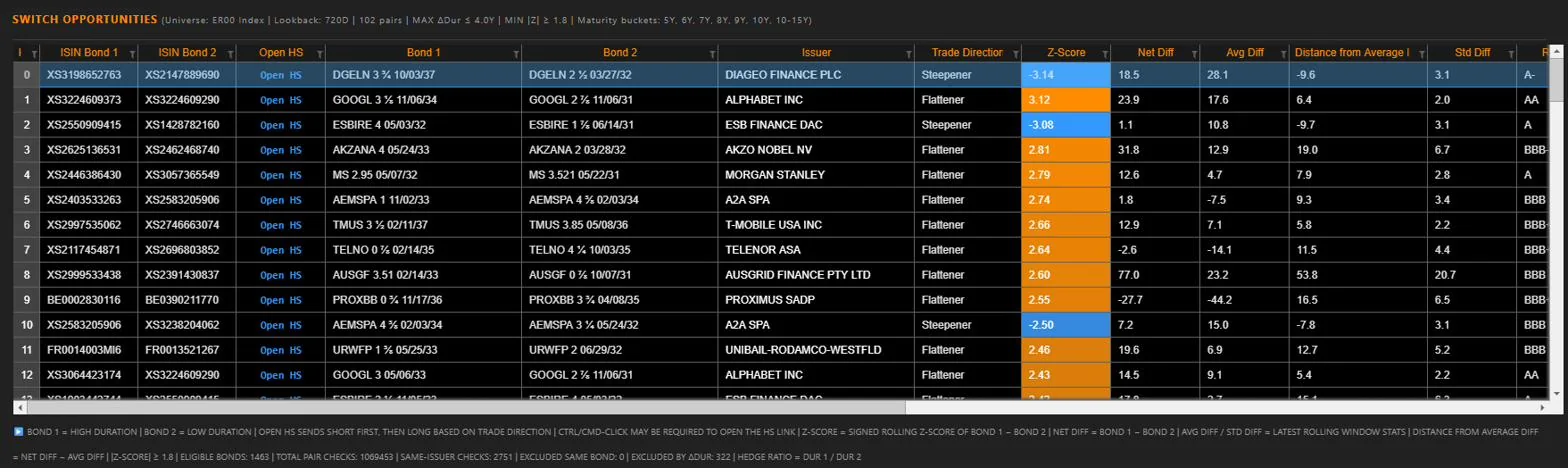Select bond cell URWFP 1 ⅜ 05/25/33
Image resolution: width=1568 pixels, height=476 pixels.
tap(424, 350)
